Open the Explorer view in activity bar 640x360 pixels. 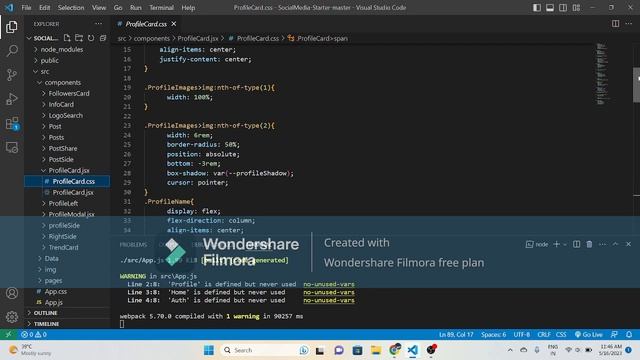pos(12,27)
